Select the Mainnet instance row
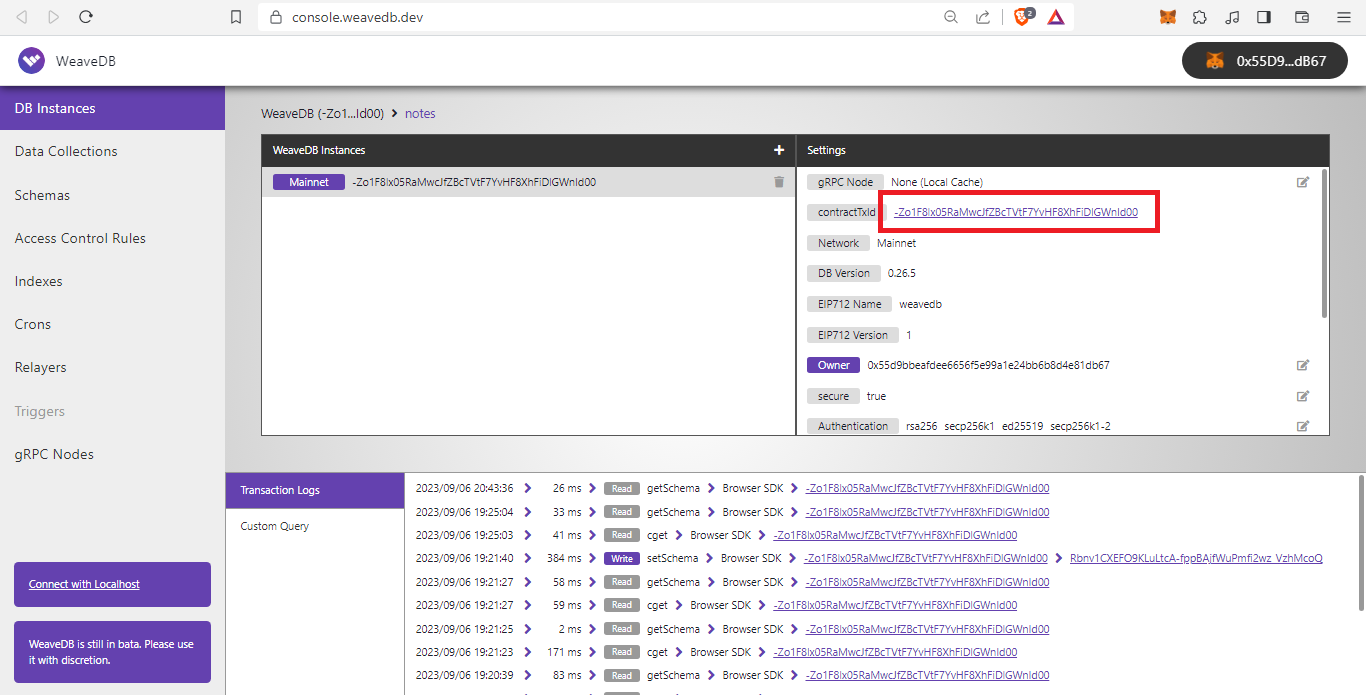Image resolution: width=1366 pixels, height=695 pixels. [x=474, y=182]
